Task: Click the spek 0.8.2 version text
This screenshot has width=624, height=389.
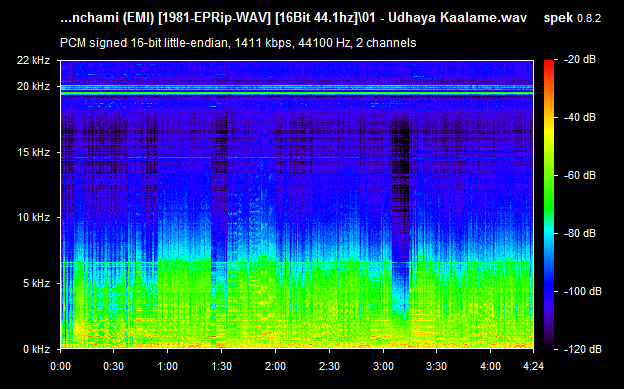Action: [x=572, y=18]
